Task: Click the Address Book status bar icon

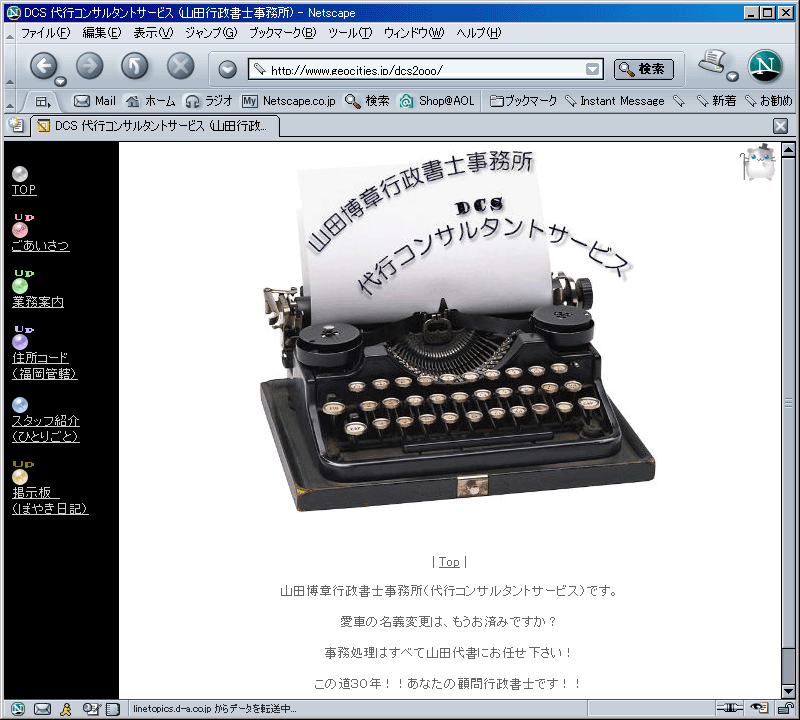Action: [113, 709]
